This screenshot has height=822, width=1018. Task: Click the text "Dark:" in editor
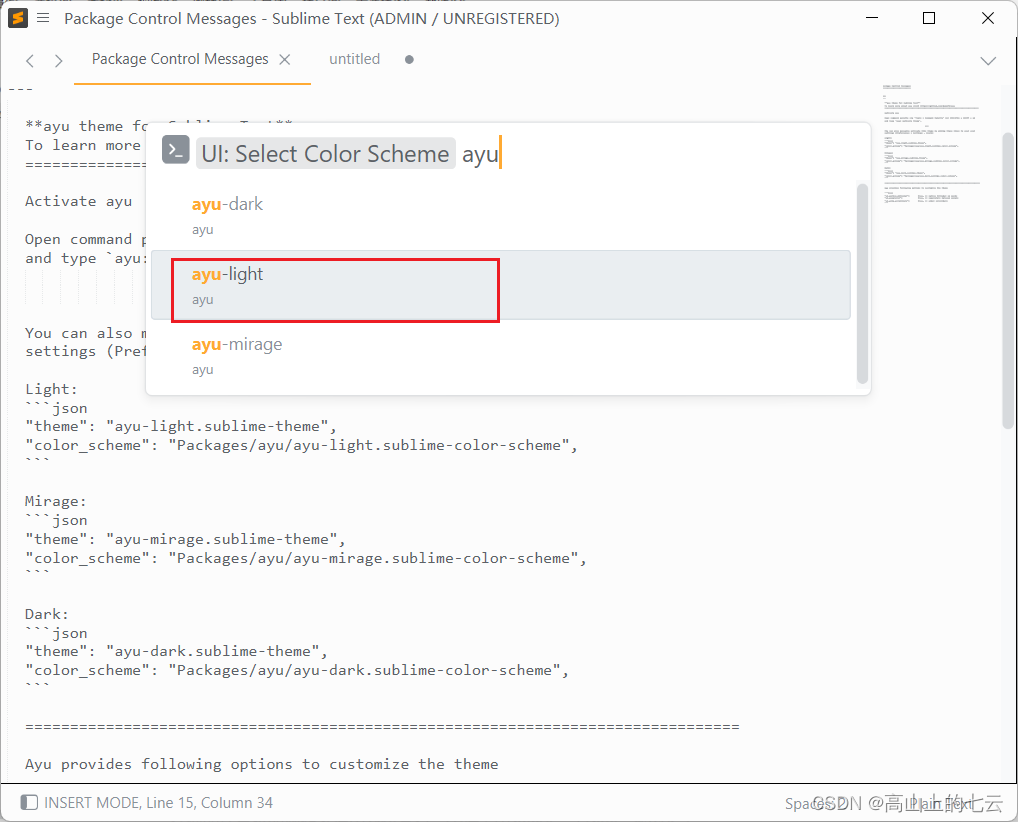coord(47,614)
